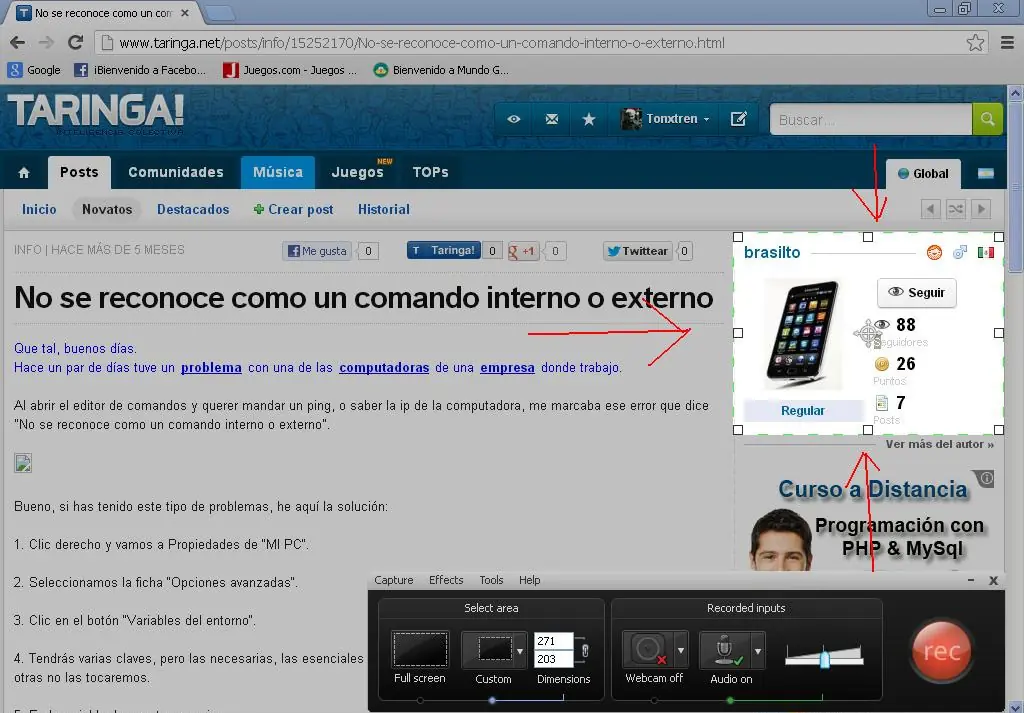Open the Capture menu
Image resolution: width=1024 pixels, height=713 pixels.
point(394,580)
